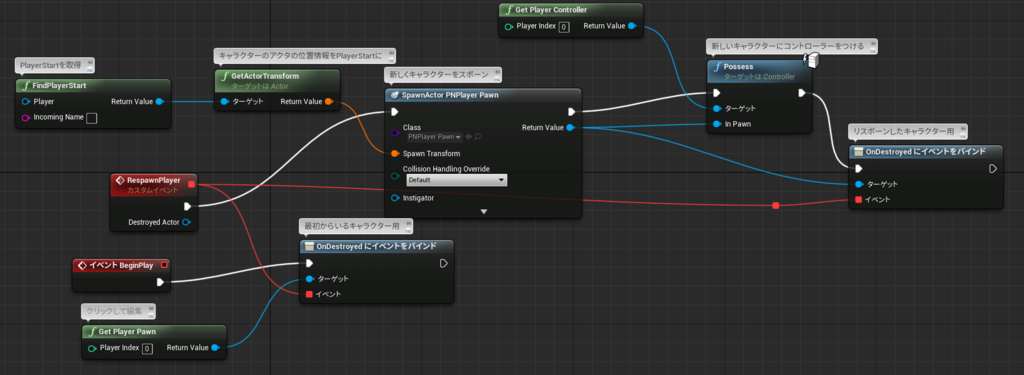Click the Instigator input pin
The image size is (1024, 375).
pos(394,197)
